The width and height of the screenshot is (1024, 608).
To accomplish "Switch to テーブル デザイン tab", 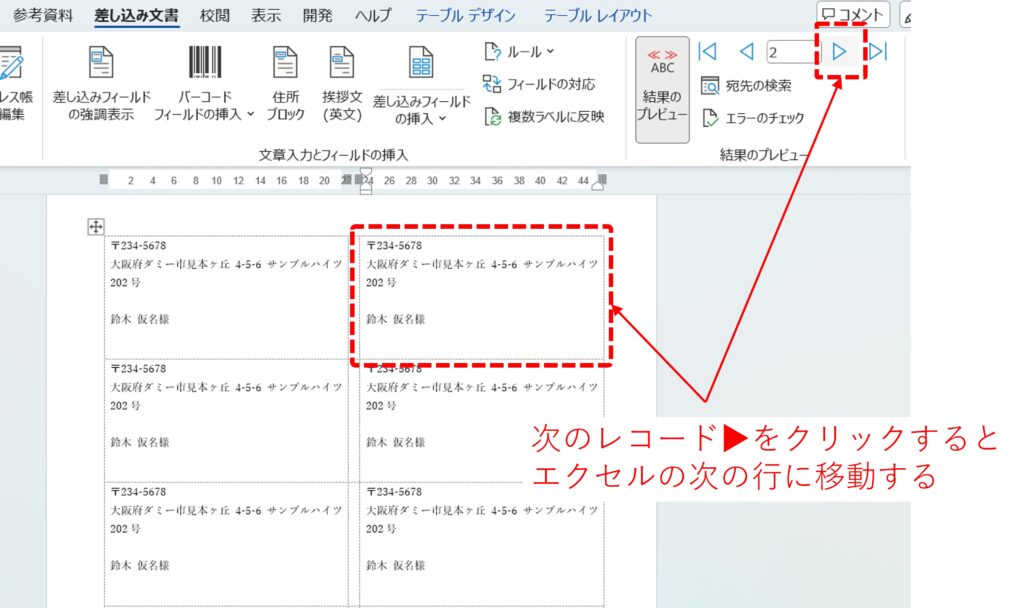I will pyautogui.click(x=466, y=15).
